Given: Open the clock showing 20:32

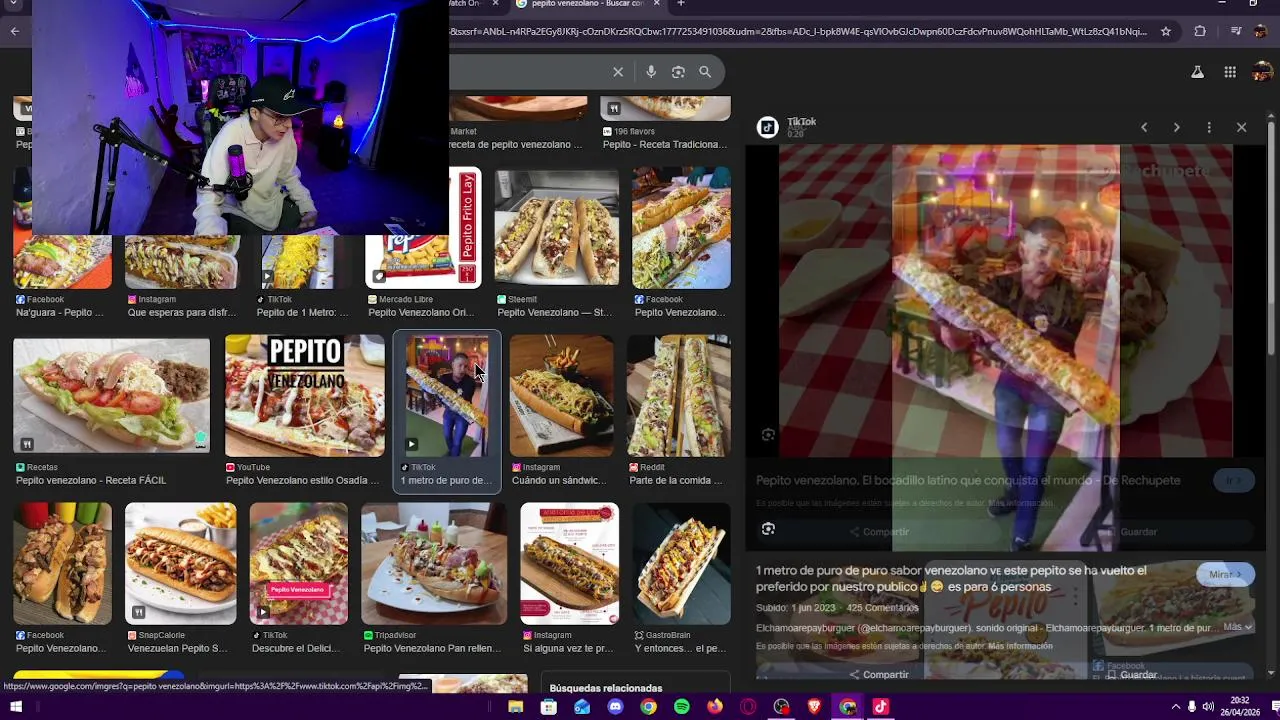Looking at the screenshot, I should point(1240,706).
